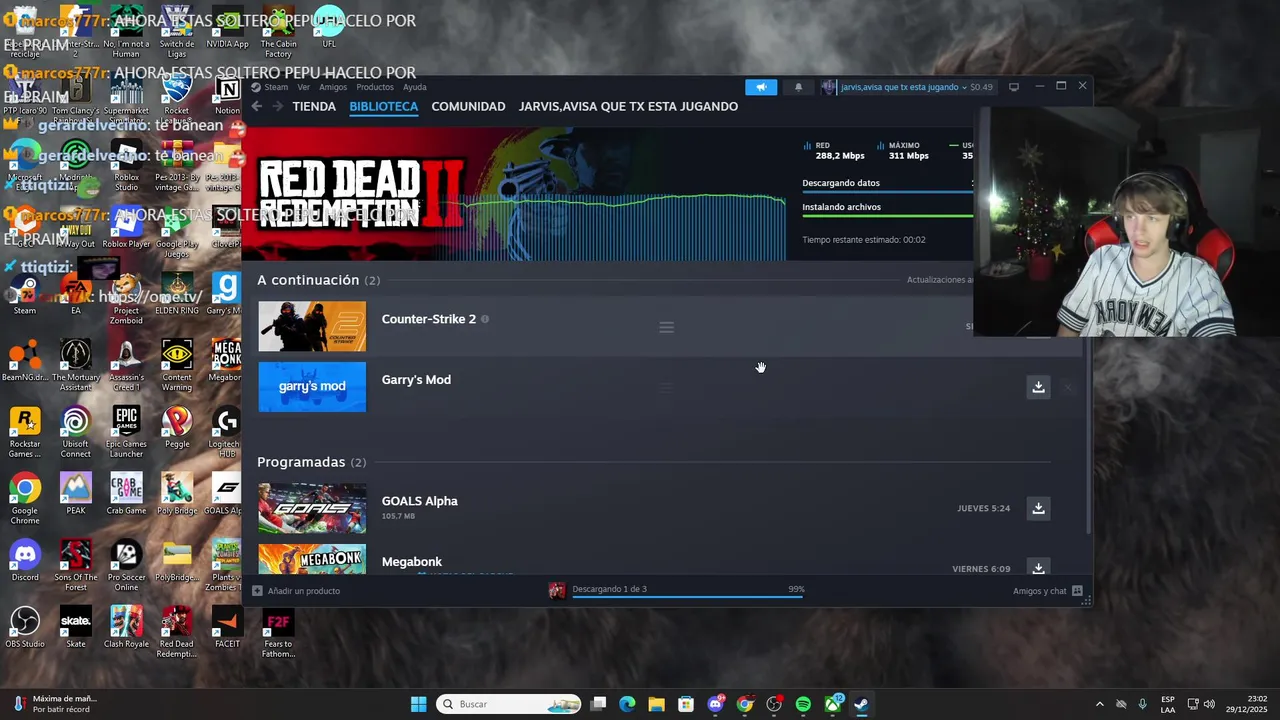Open Discord desktop shortcut
Screen dimensions: 1280x720
coord(25,560)
